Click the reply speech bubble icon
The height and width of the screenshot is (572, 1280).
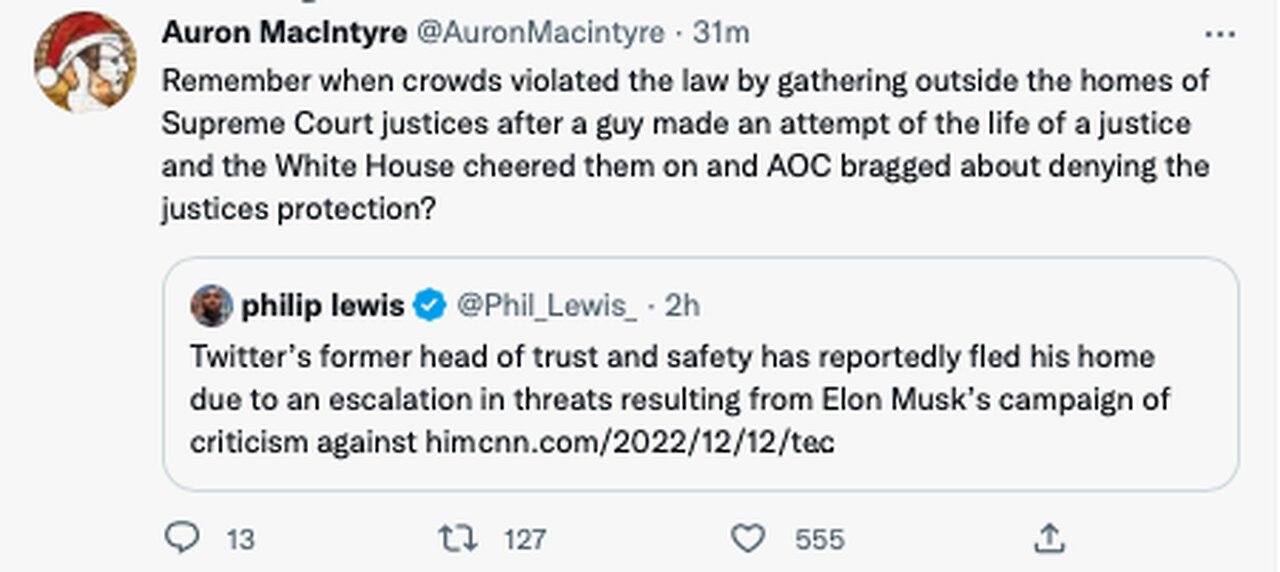181,540
